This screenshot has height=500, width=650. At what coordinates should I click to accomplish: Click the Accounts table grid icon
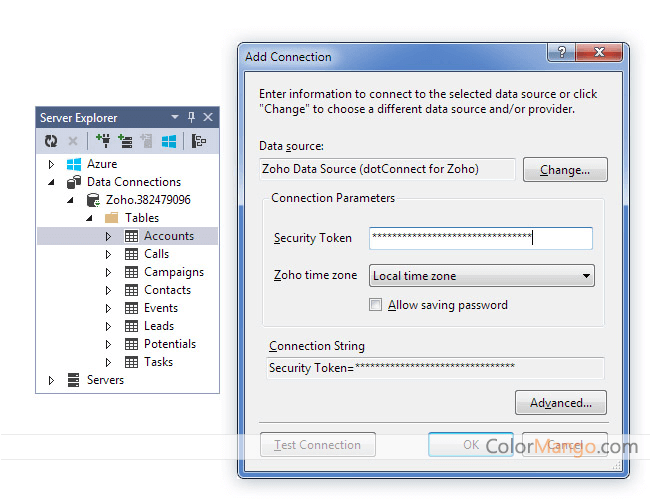[x=131, y=236]
